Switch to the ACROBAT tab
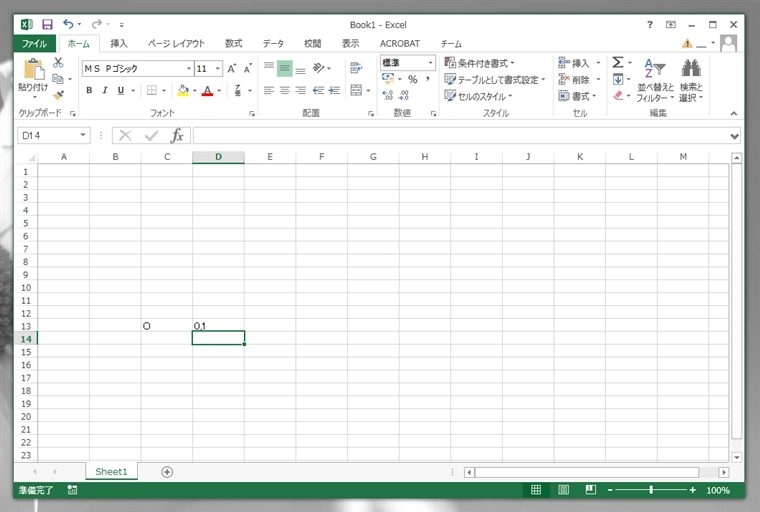 [x=400, y=44]
